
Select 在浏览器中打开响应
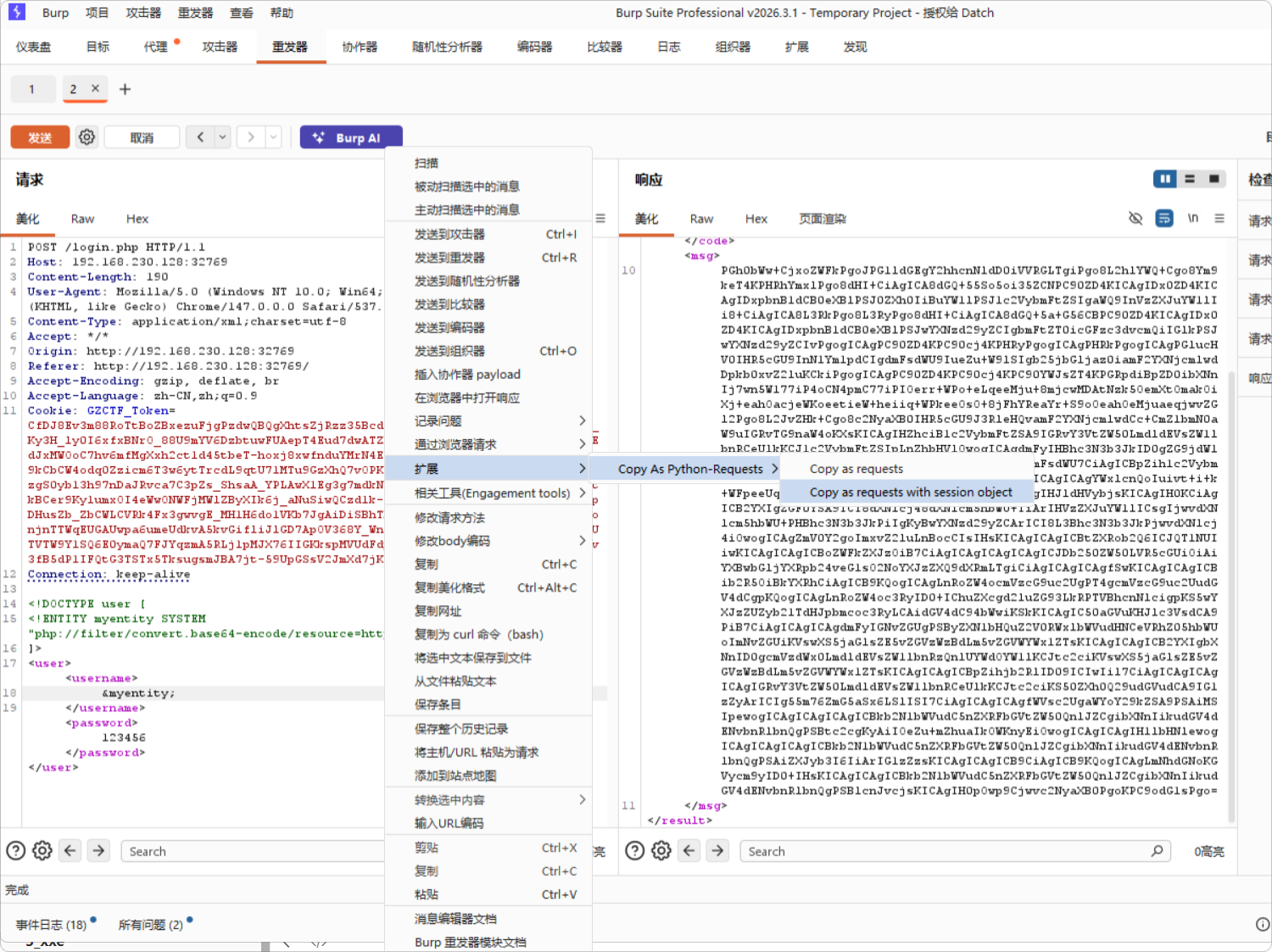(488, 398)
